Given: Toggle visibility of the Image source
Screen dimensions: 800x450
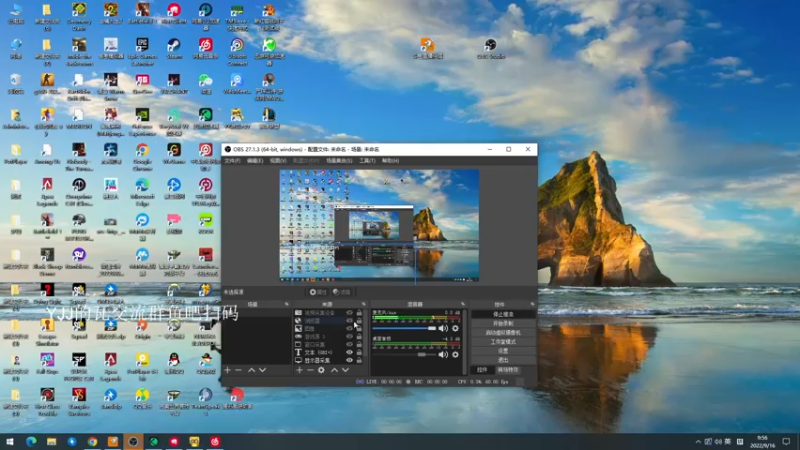Looking at the screenshot, I should pos(349,329).
